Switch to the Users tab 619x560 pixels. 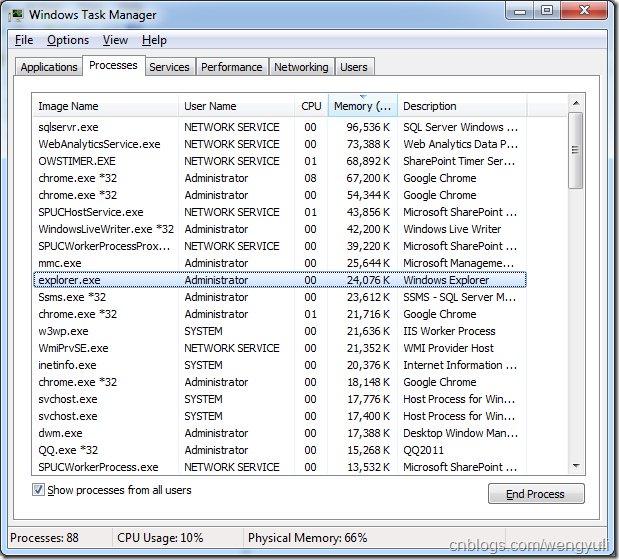click(x=354, y=67)
